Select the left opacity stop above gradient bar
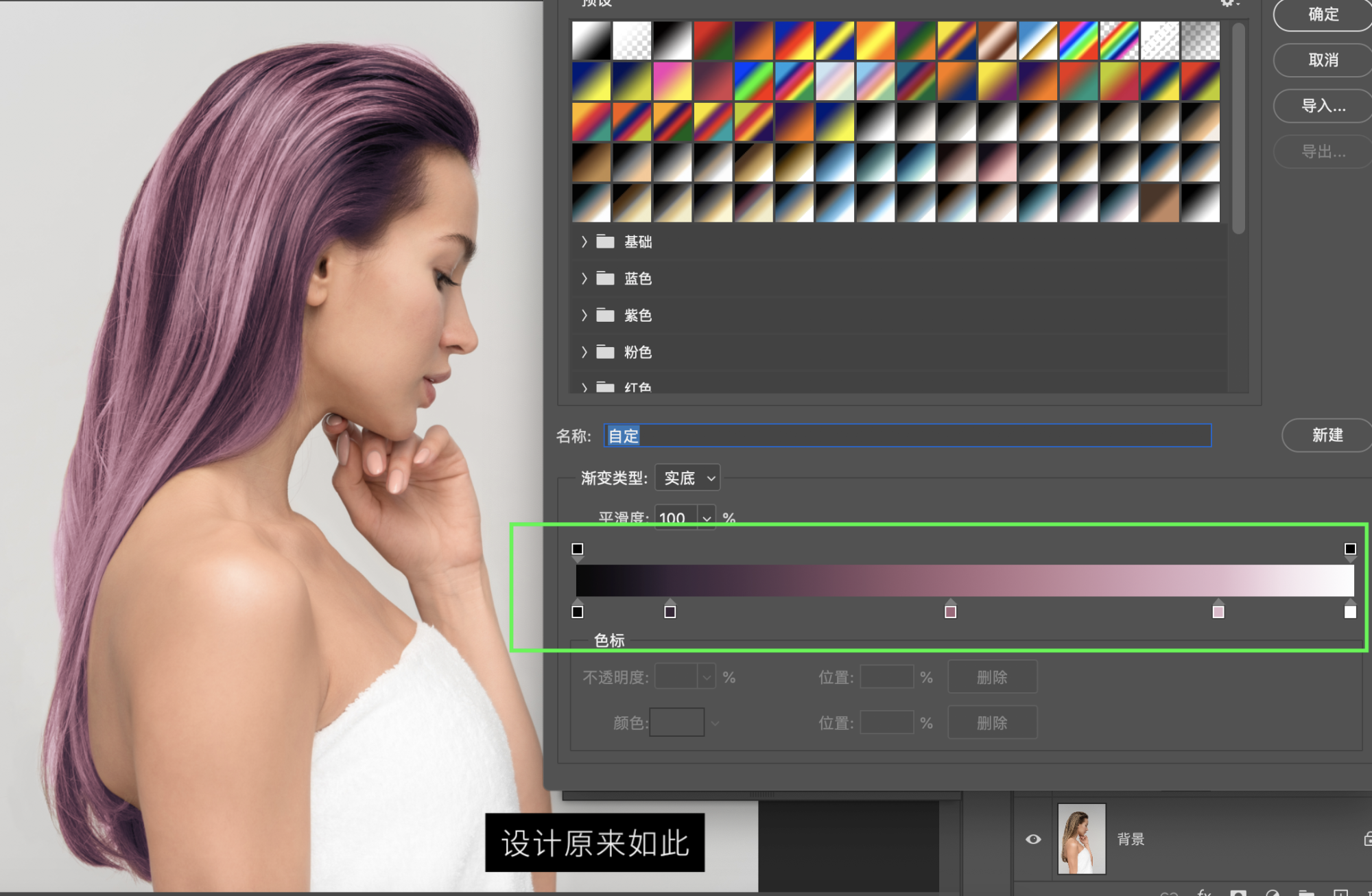 coord(578,549)
